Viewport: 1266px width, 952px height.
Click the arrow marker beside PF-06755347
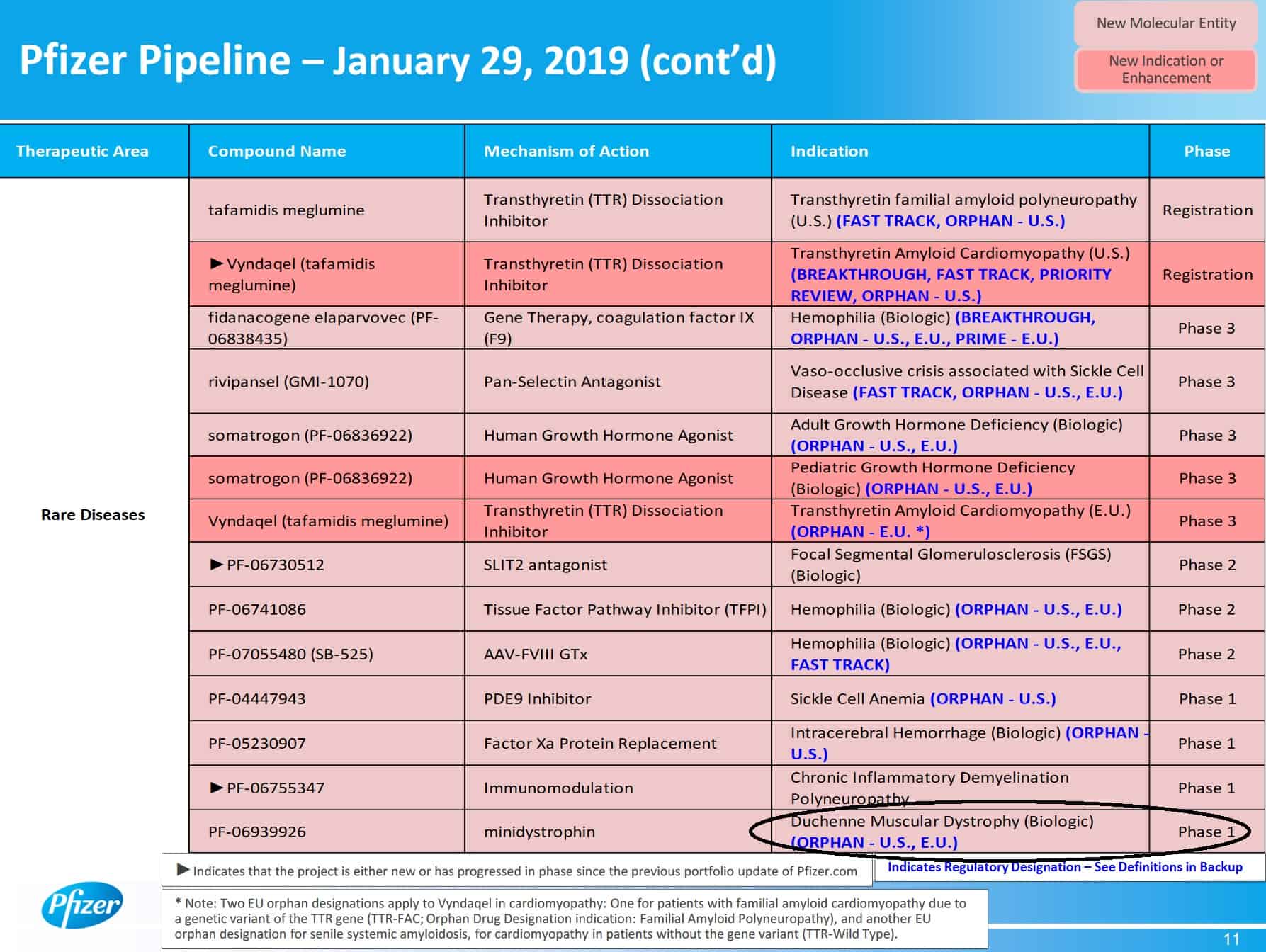click(x=217, y=788)
